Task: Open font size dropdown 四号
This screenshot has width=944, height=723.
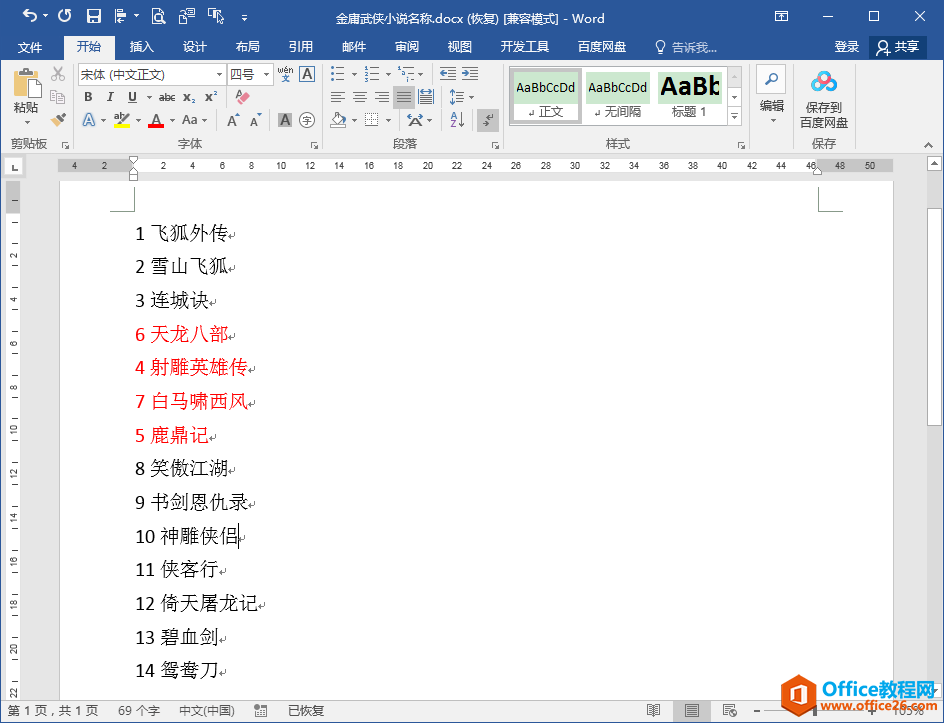Action: [266, 75]
